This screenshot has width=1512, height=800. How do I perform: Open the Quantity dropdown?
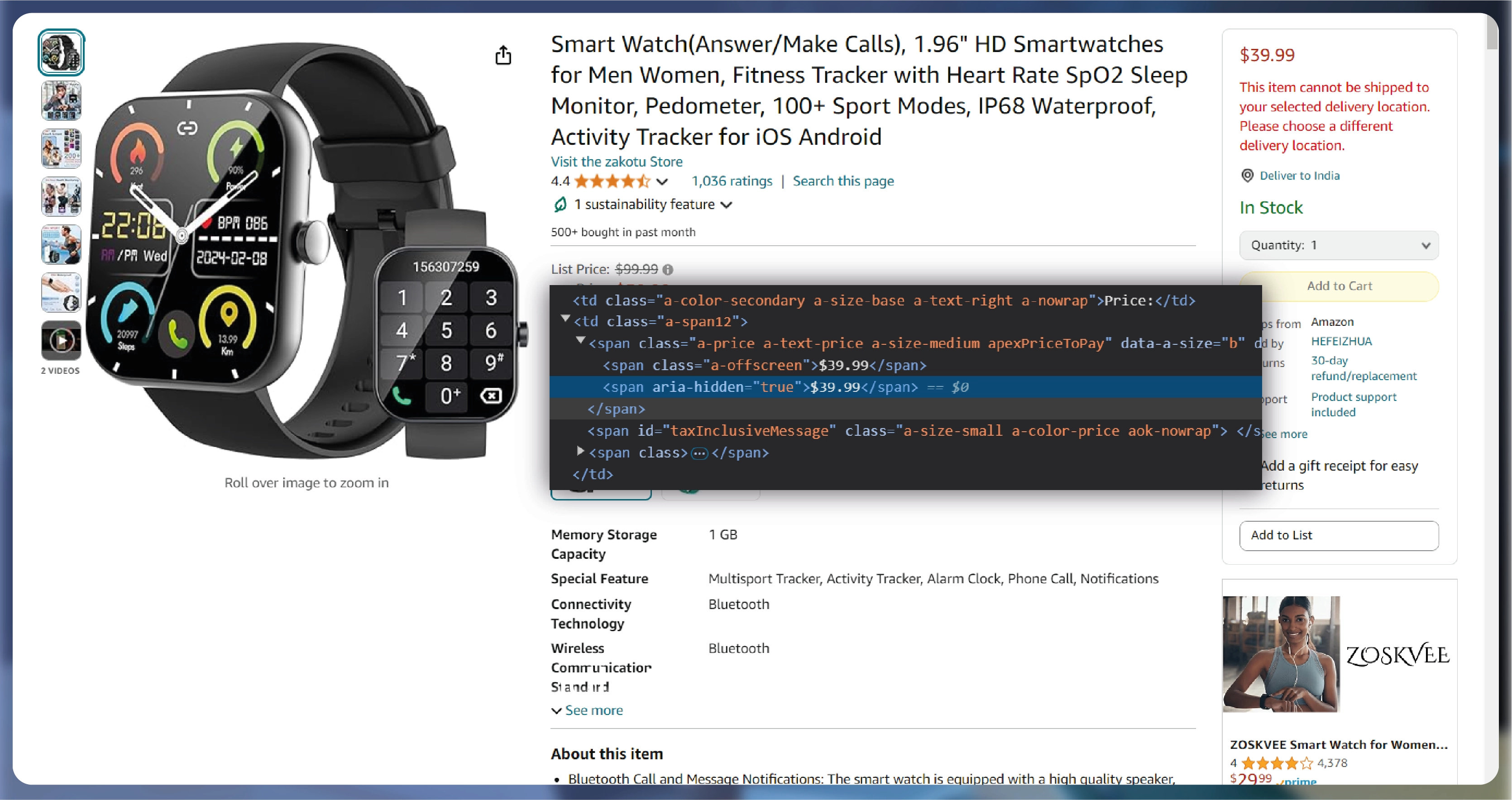pos(1339,245)
